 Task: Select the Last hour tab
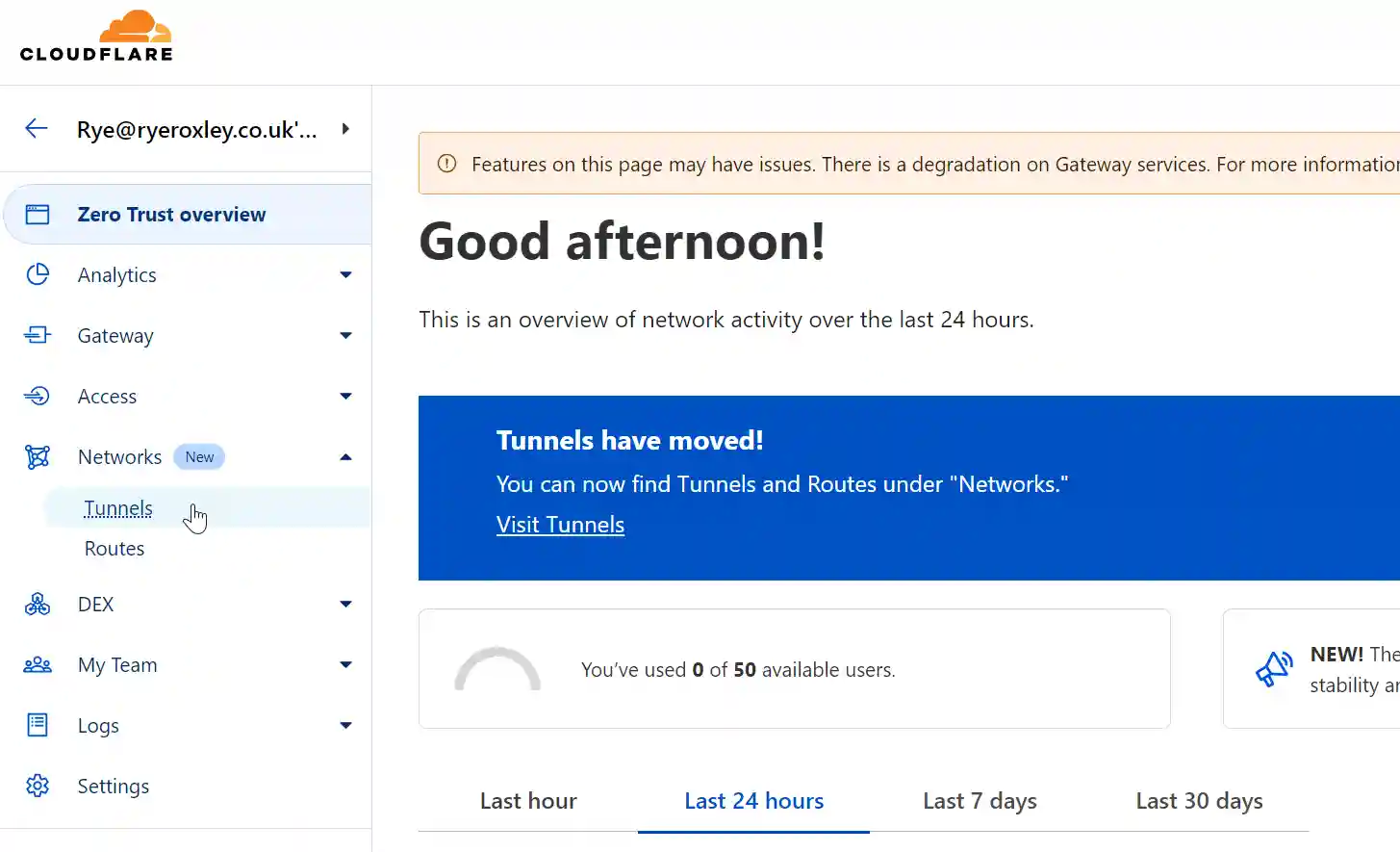tap(527, 800)
